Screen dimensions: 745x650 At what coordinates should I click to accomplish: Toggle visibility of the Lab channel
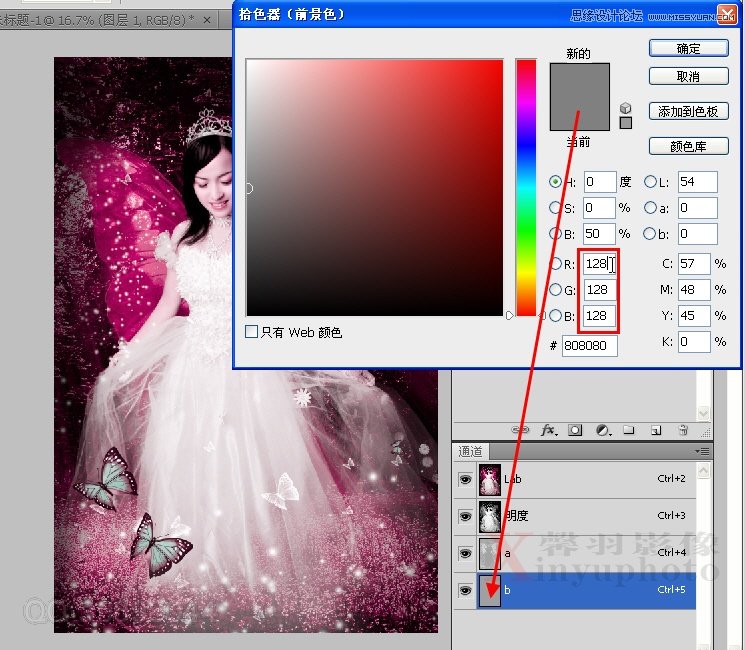click(x=465, y=479)
